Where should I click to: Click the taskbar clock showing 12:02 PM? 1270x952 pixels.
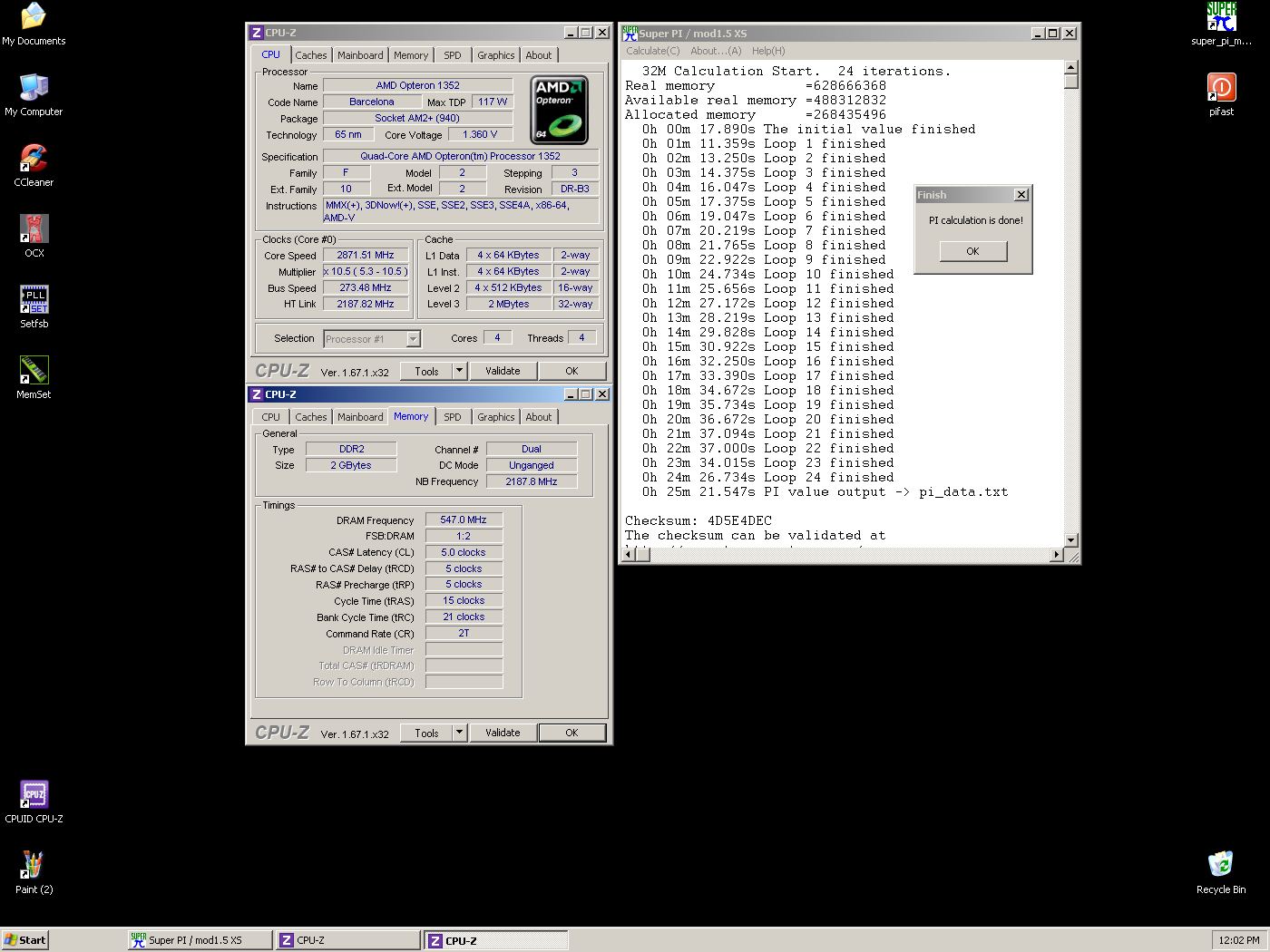[1239, 940]
